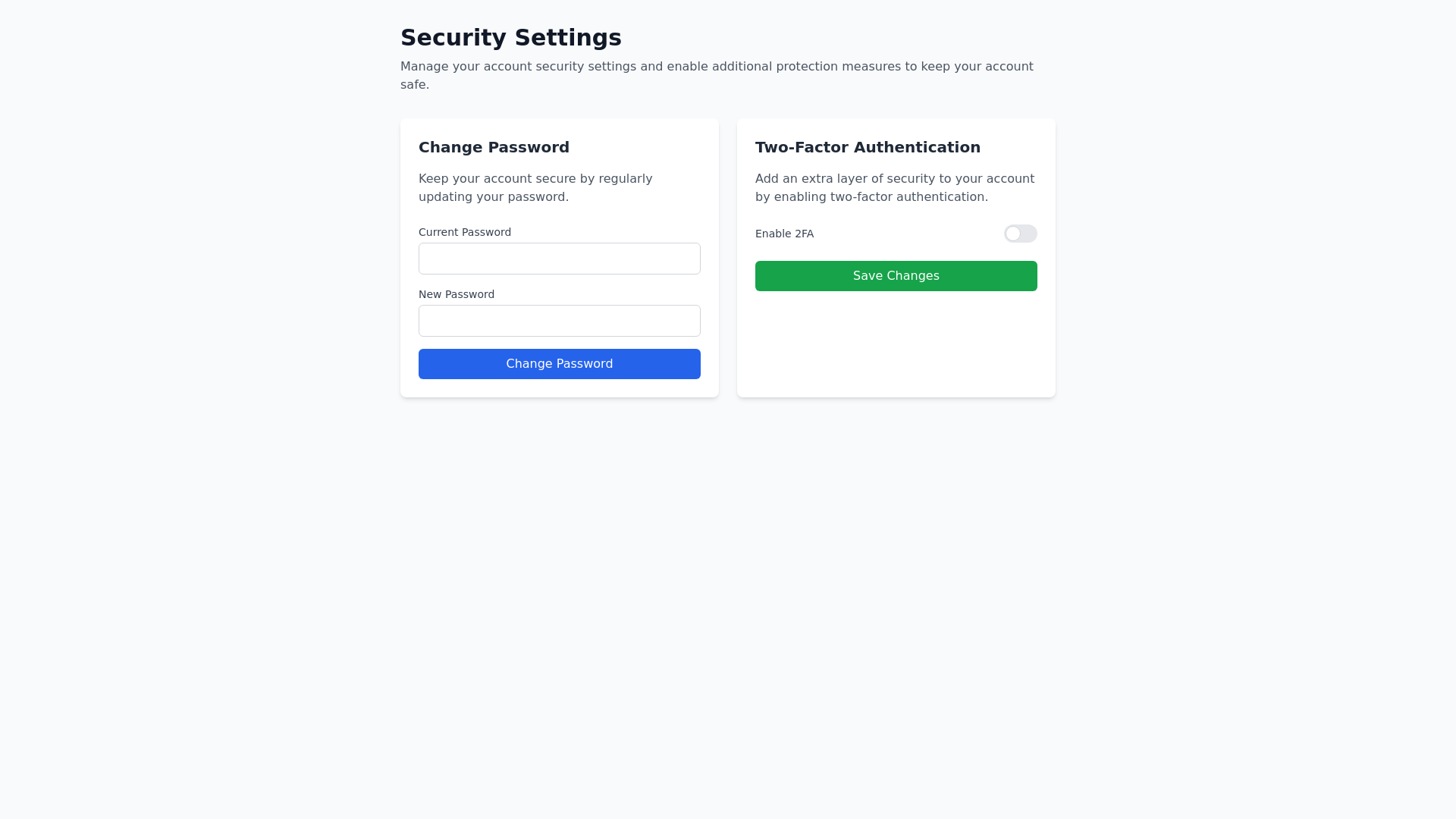Click "updating your password." in the card description

coord(493,197)
